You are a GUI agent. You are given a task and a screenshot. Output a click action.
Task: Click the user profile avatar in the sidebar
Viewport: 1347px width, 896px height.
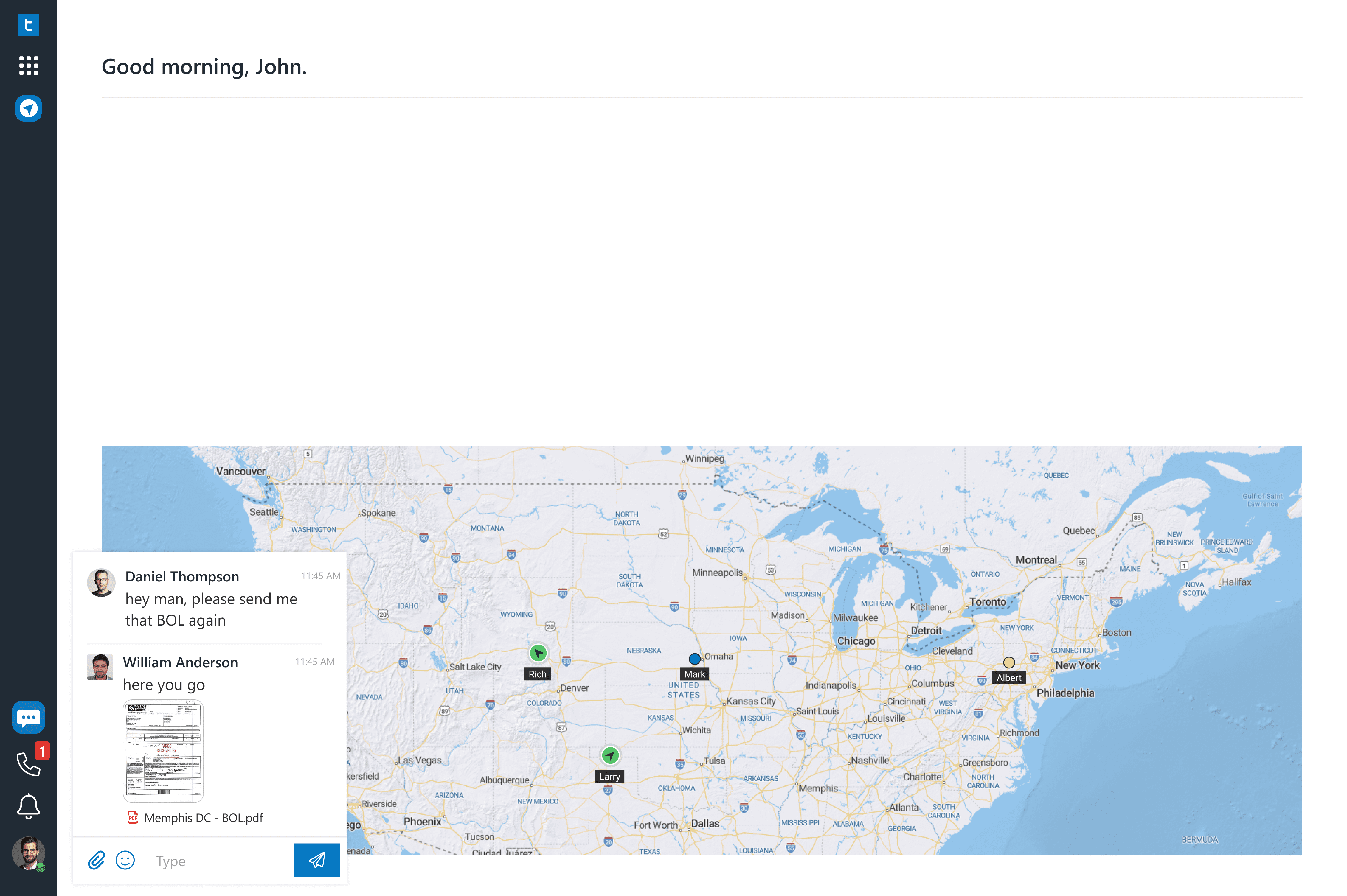[x=28, y=853]
